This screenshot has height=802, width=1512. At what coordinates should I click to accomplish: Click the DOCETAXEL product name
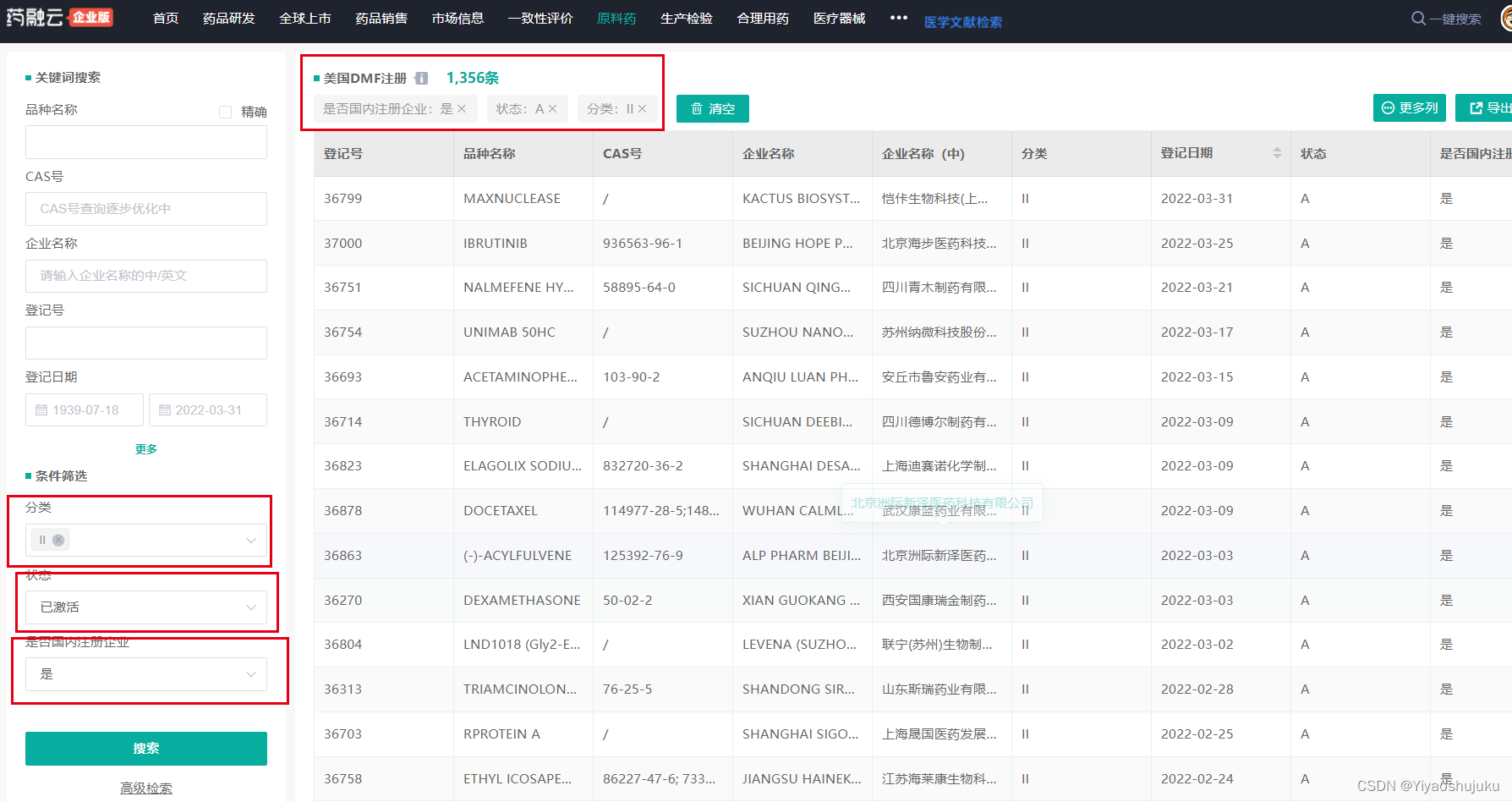(x=501, y=510)
